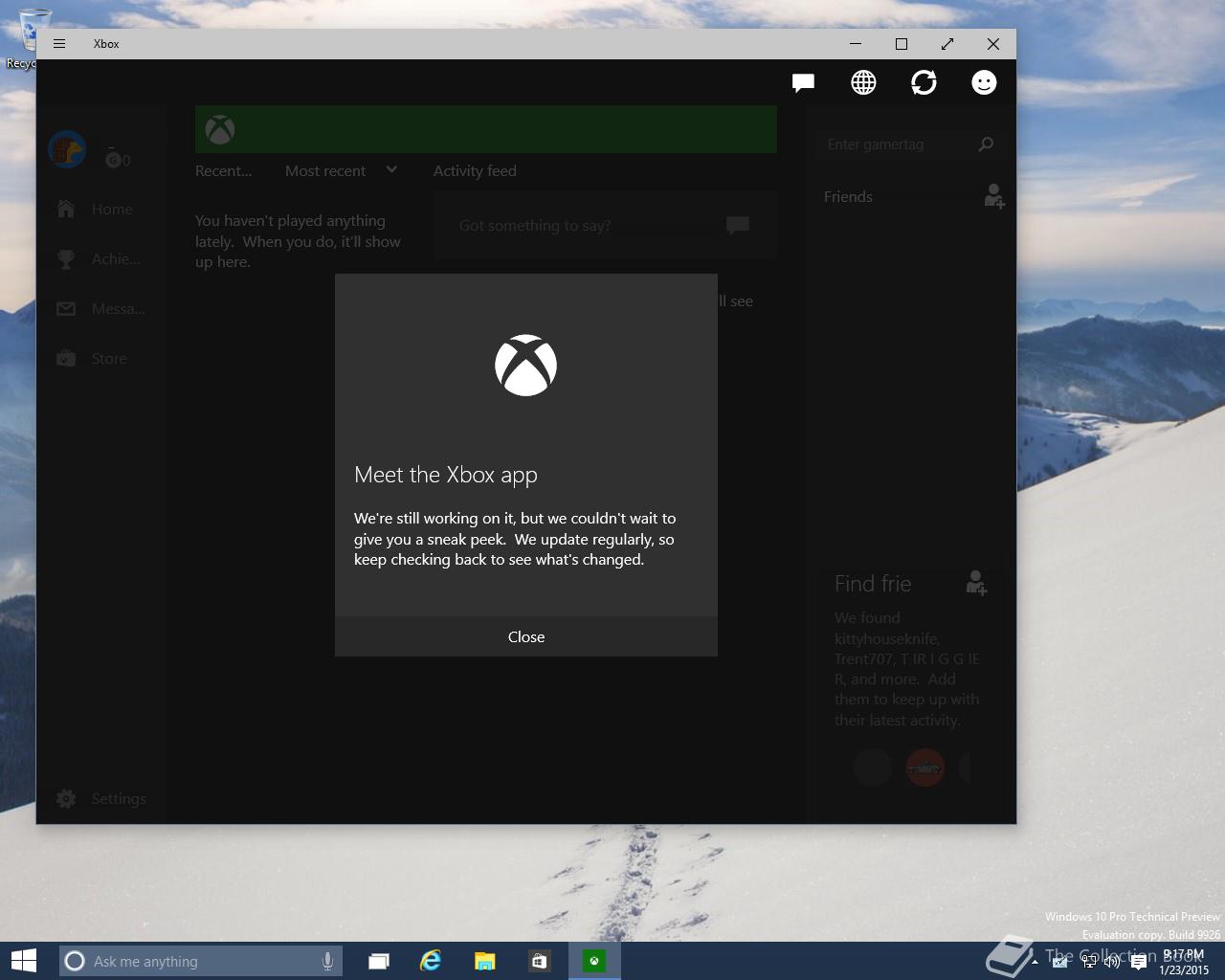Click the Enter gamertag search field

coord(909,145)
